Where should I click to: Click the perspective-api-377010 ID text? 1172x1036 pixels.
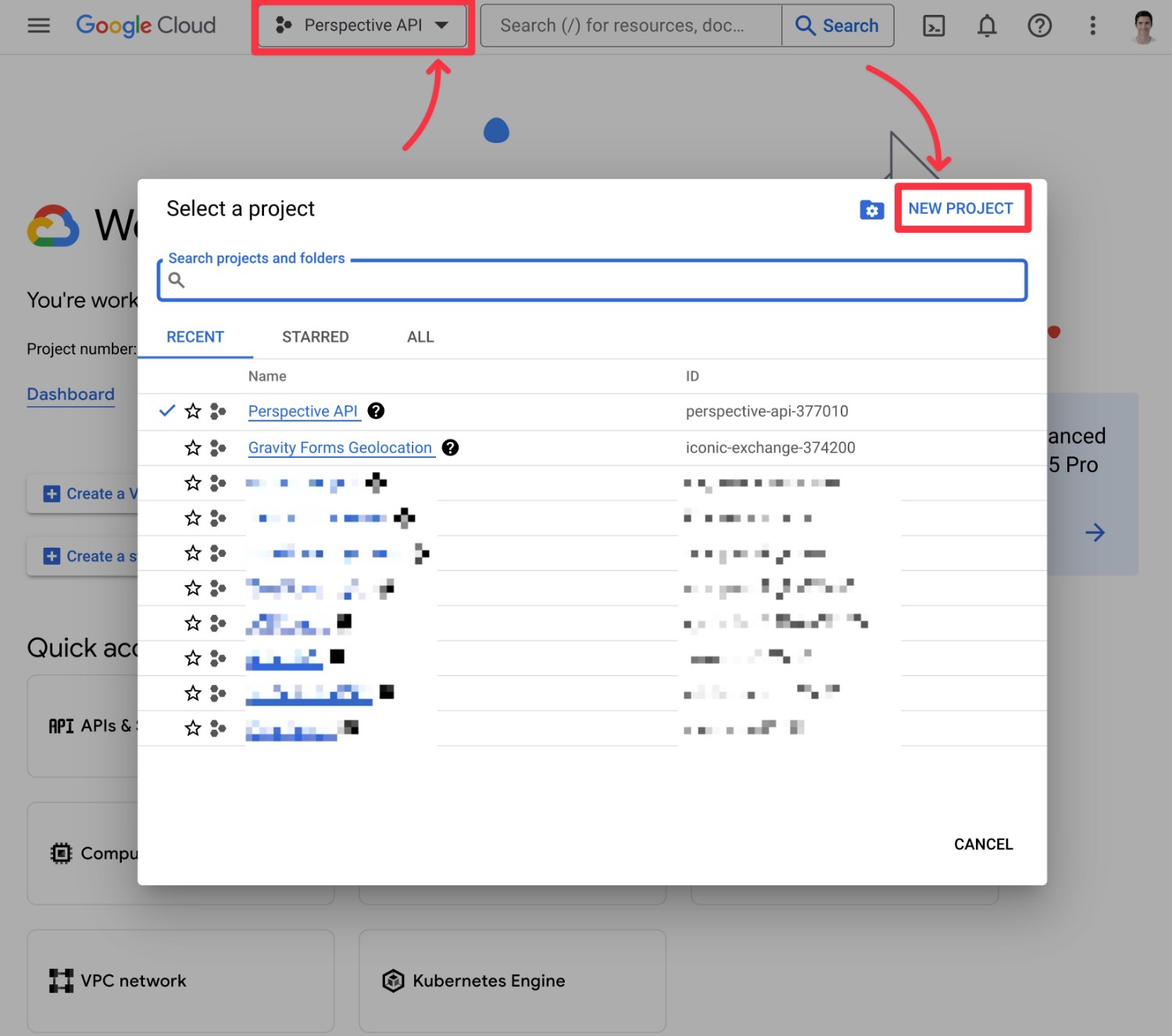tap(766, 411)
